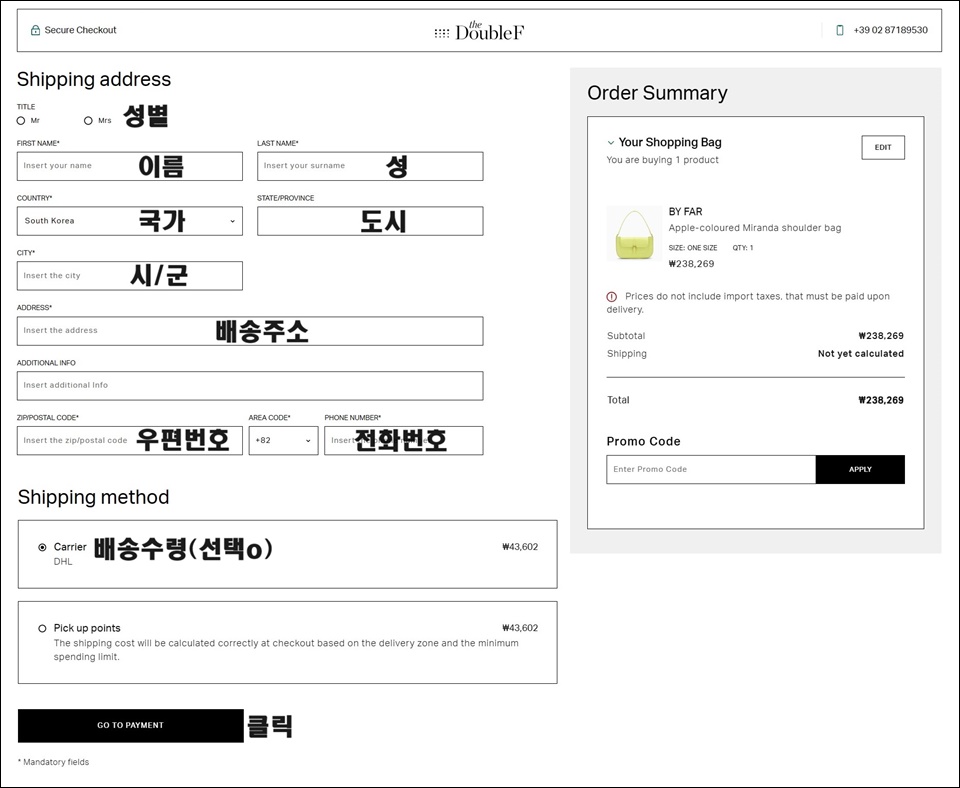
Task: Open the Country dropdown showing South Korea
Action: click(x=130, y=221)
